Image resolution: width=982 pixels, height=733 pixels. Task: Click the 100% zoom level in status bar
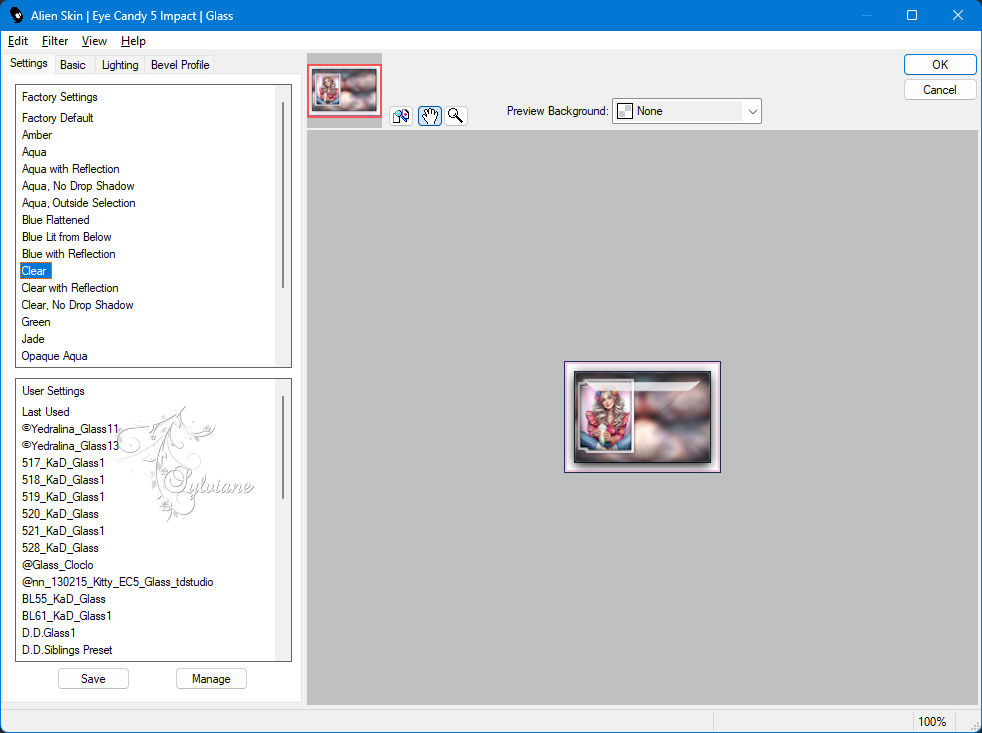pyautogui.click(x=932, y=722)
